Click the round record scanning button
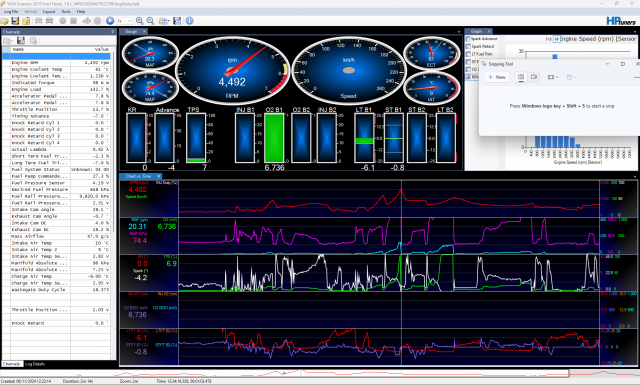This screenshot has height=385, width=640. (62, 20)
